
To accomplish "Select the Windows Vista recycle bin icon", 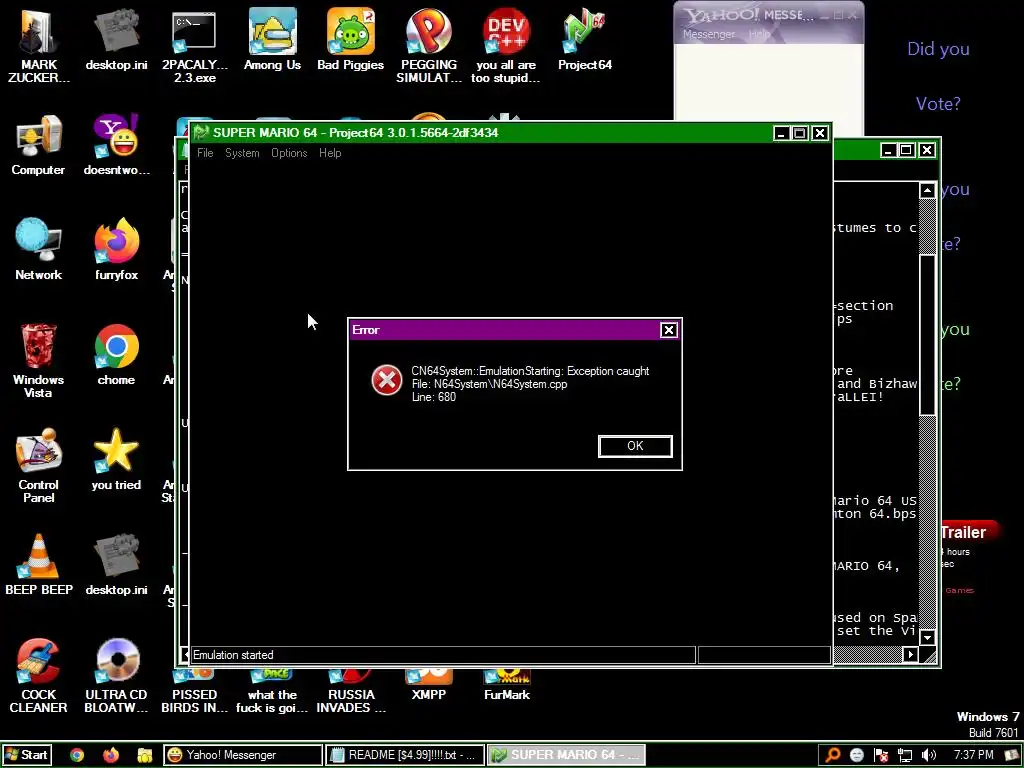I will [x=39, y=360].
